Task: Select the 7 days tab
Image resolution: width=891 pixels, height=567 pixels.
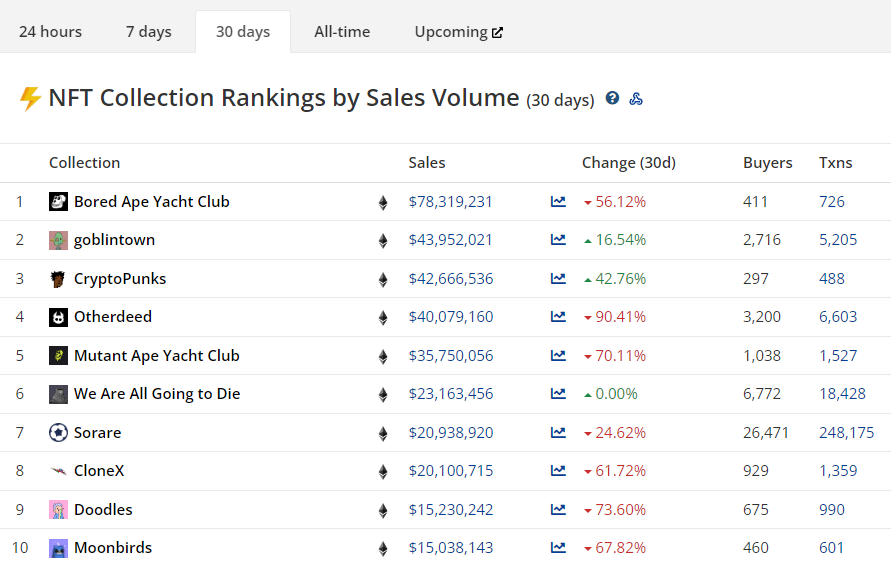Action: point(149,32)
